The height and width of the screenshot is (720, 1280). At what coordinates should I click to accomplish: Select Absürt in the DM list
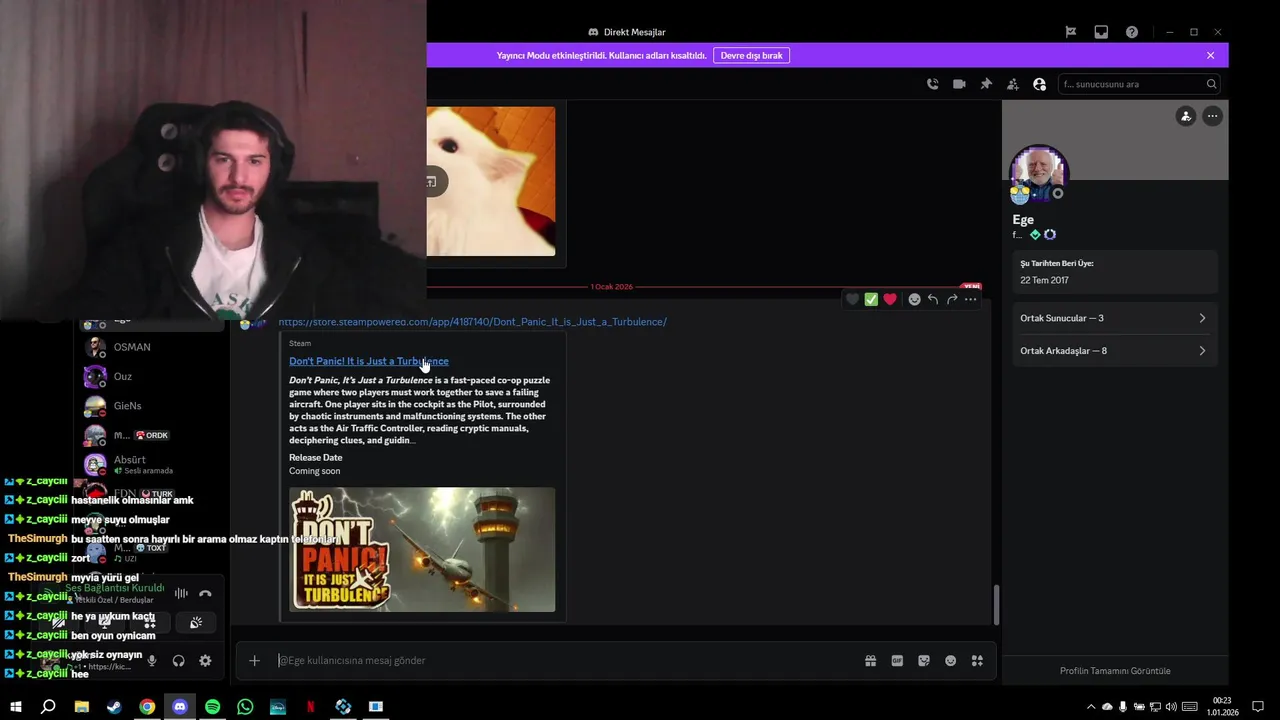coord(150,465)
